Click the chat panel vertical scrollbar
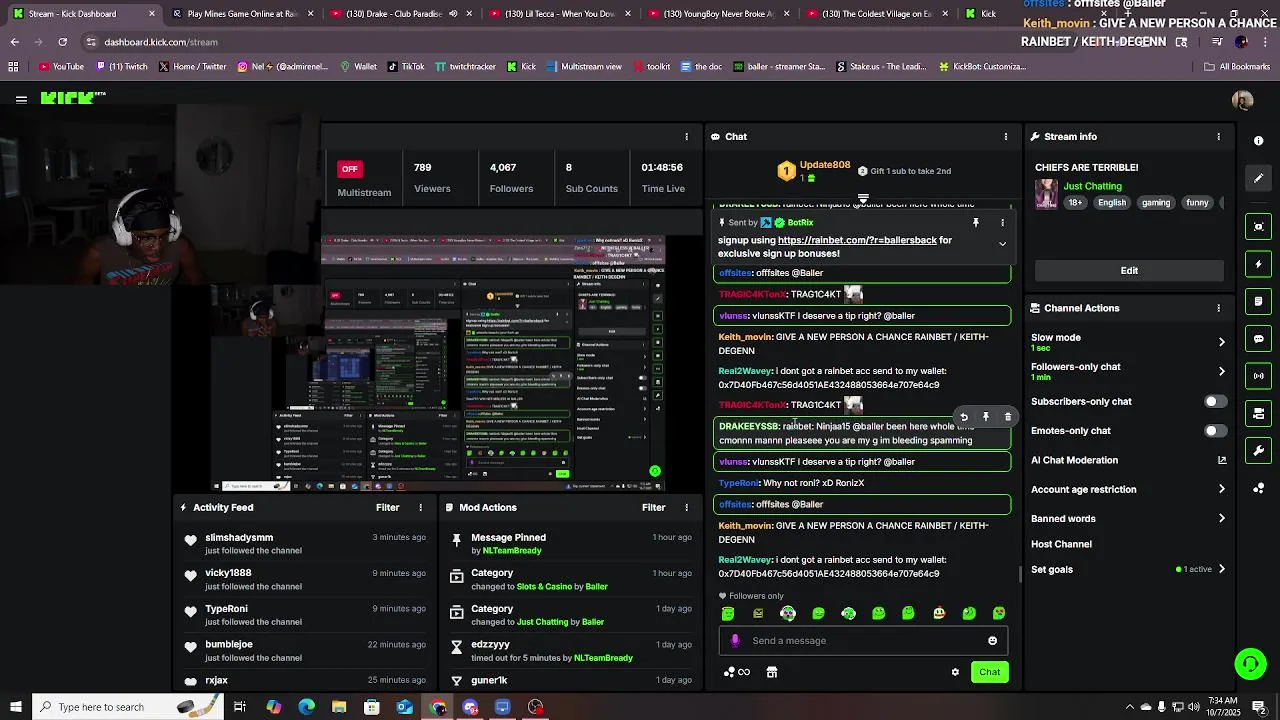The height and width of the screenshot is (720, 1280). tap(1019, 574)
